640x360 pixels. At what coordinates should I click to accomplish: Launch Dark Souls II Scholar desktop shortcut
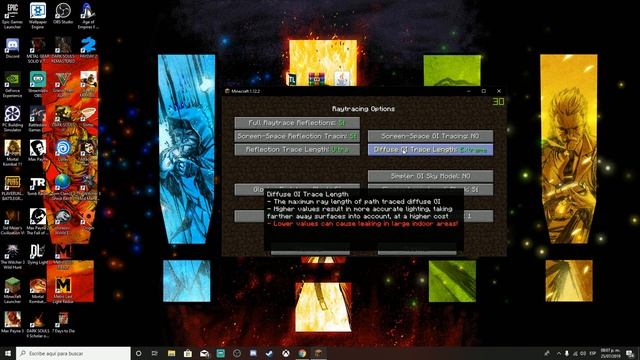coord(38,325)
